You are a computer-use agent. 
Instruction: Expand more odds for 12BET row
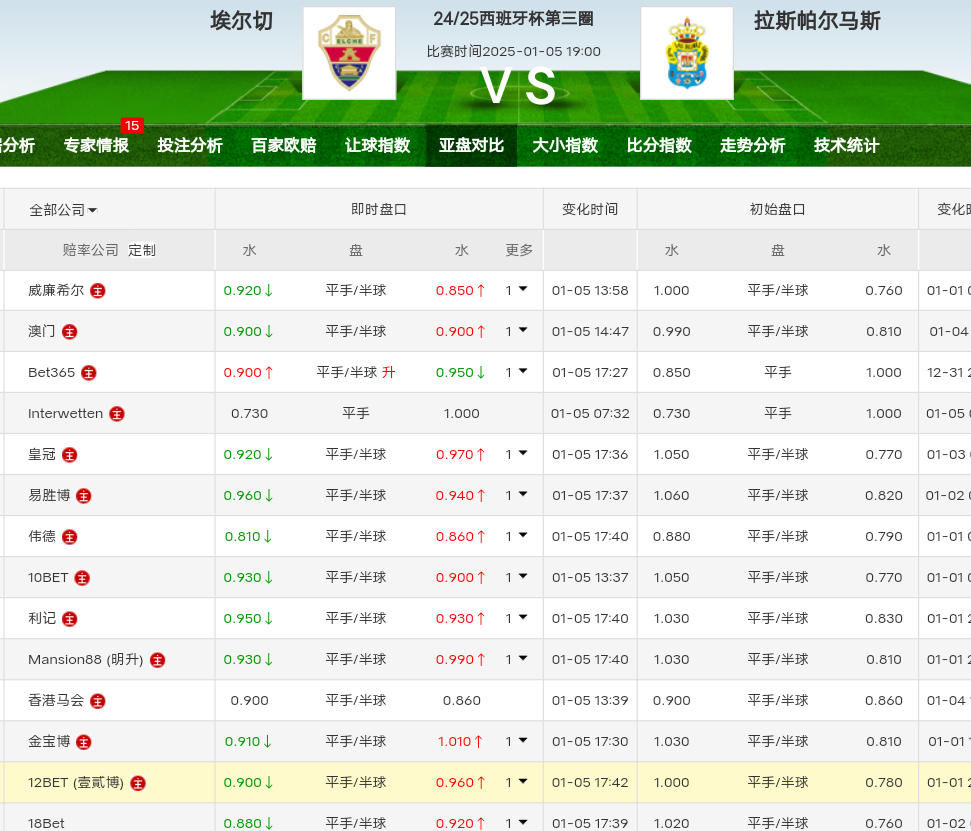516,782
